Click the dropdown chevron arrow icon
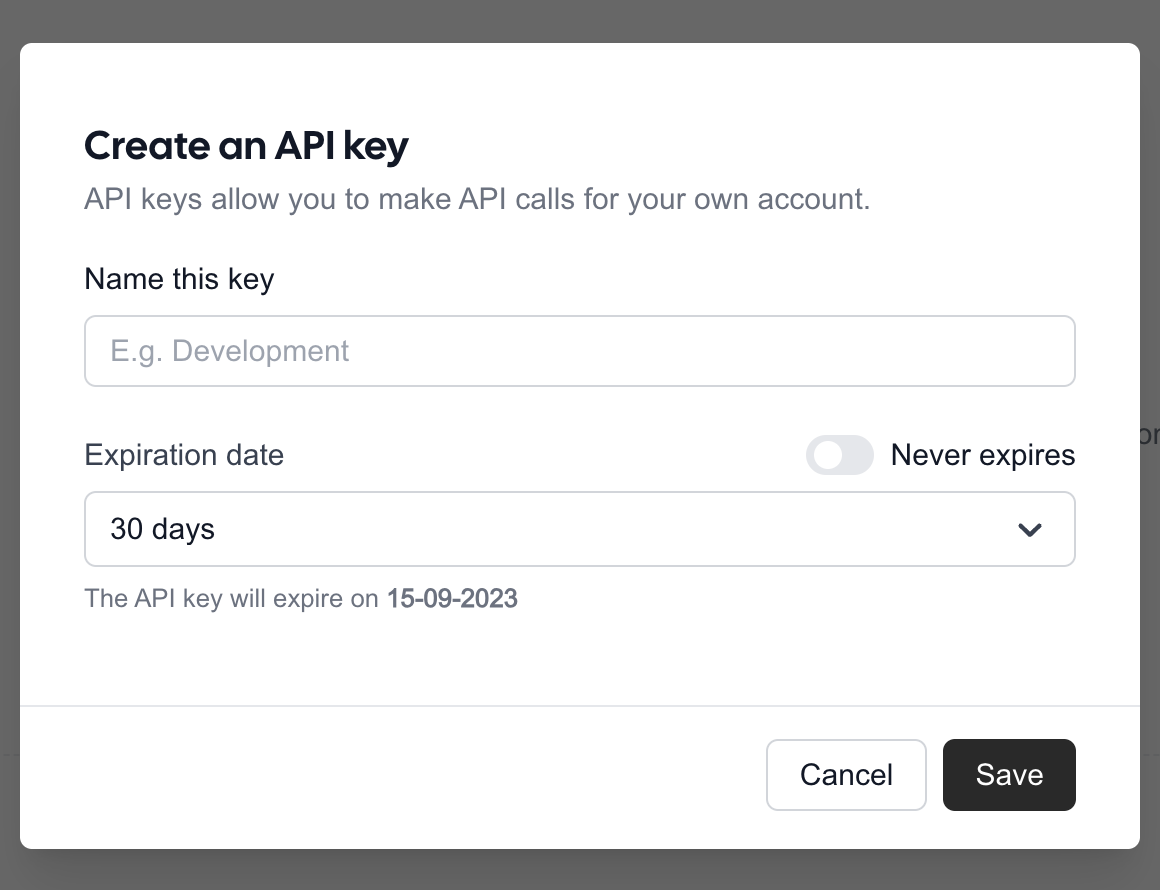 tap(1029, 529)
